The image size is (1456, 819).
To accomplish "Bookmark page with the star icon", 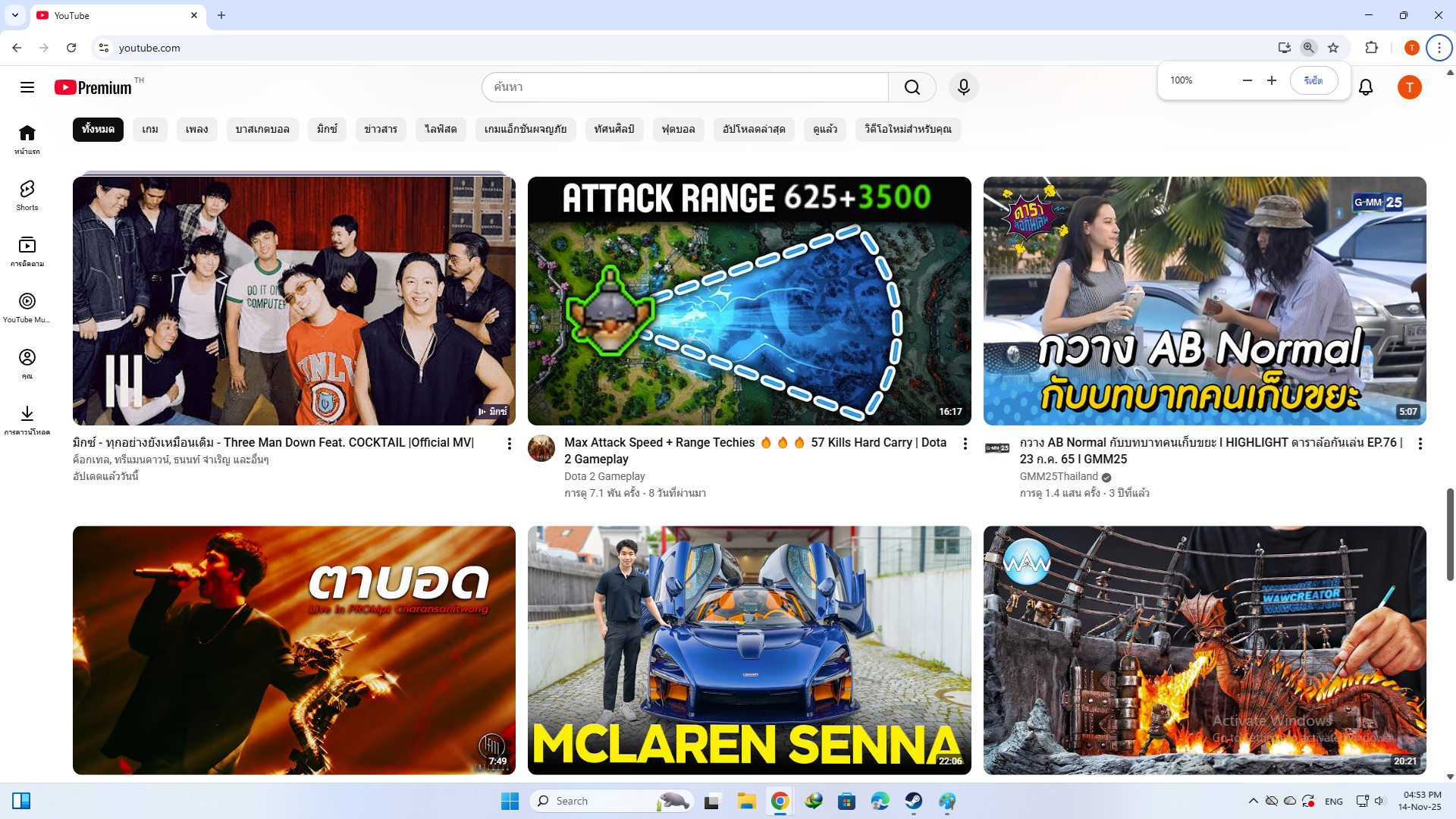I will click(1333, 48).
